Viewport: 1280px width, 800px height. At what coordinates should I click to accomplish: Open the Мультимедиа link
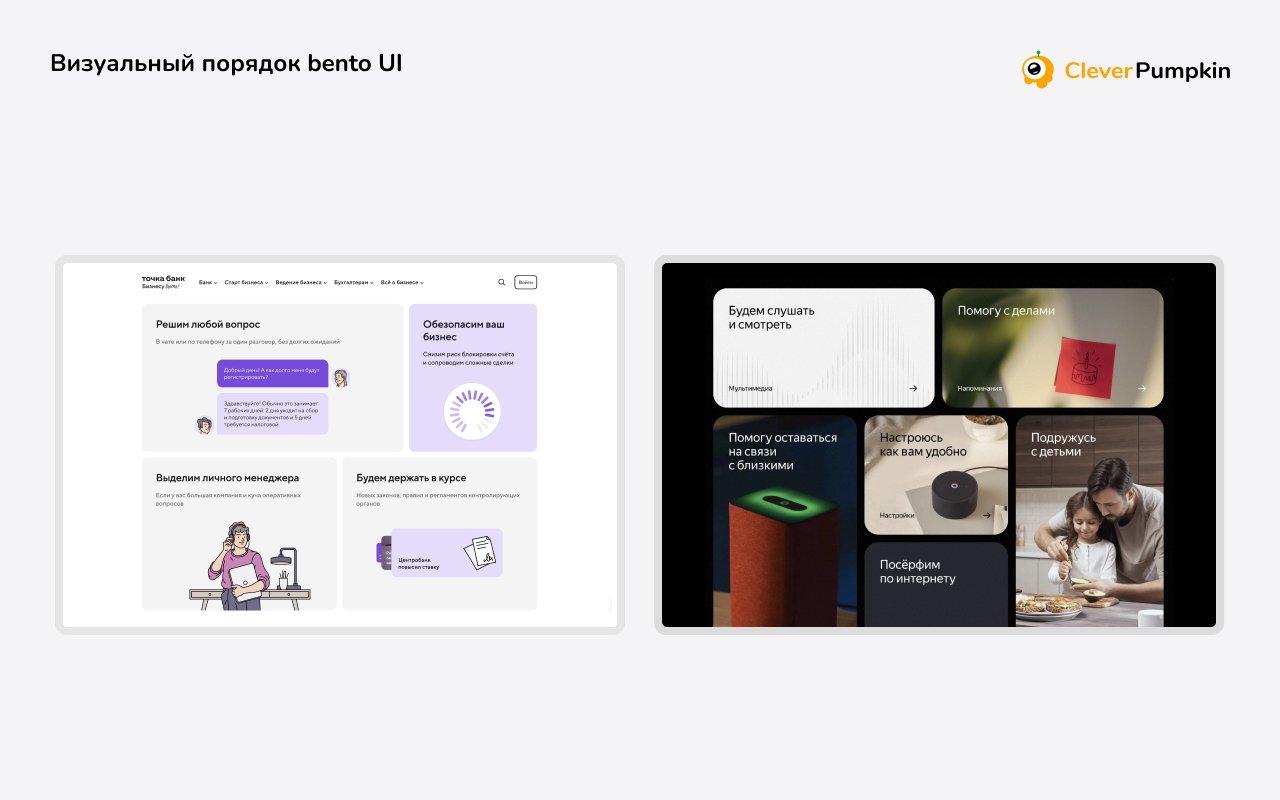coord(751,388)
